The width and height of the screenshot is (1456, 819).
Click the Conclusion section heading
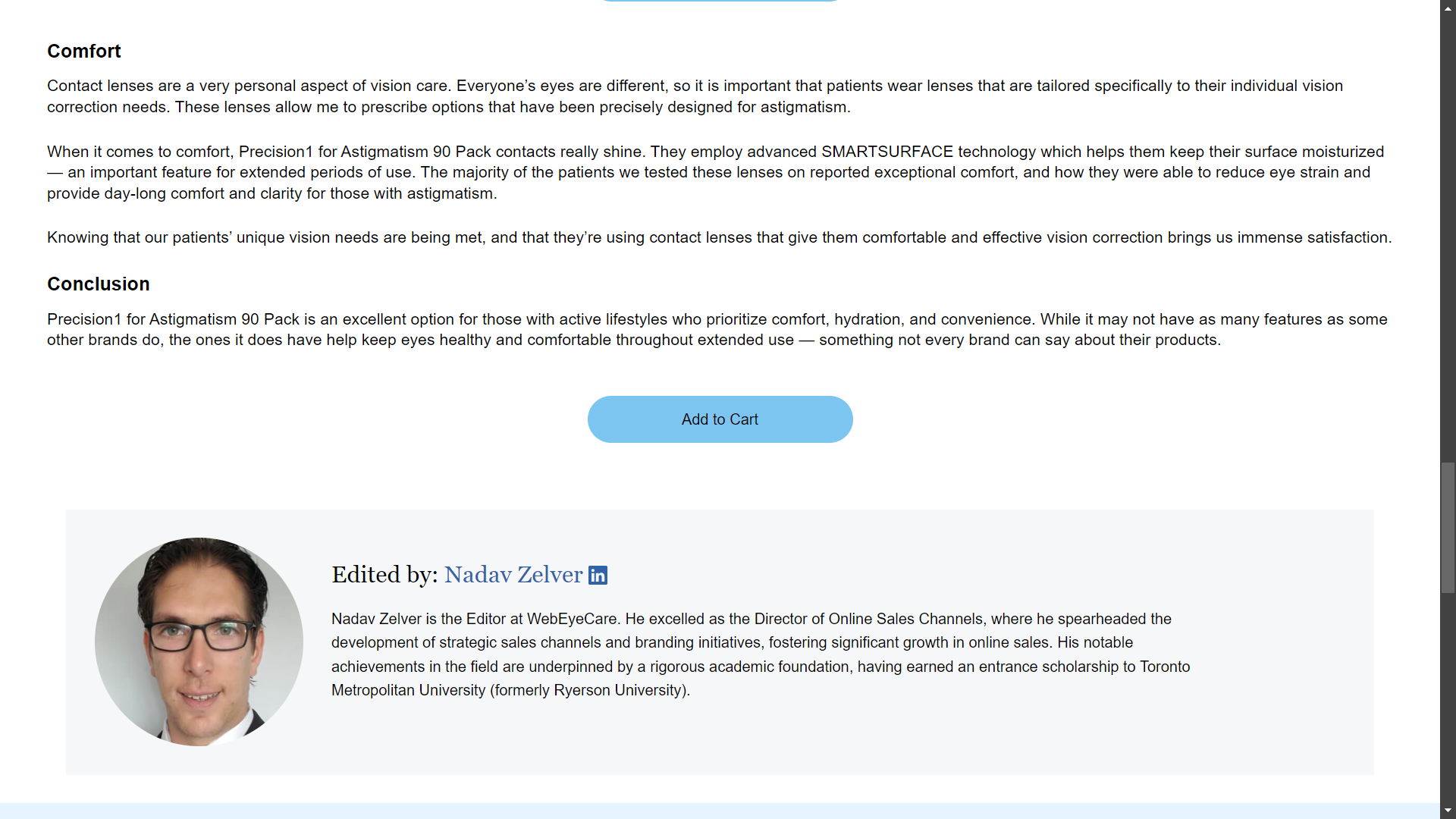99,284
